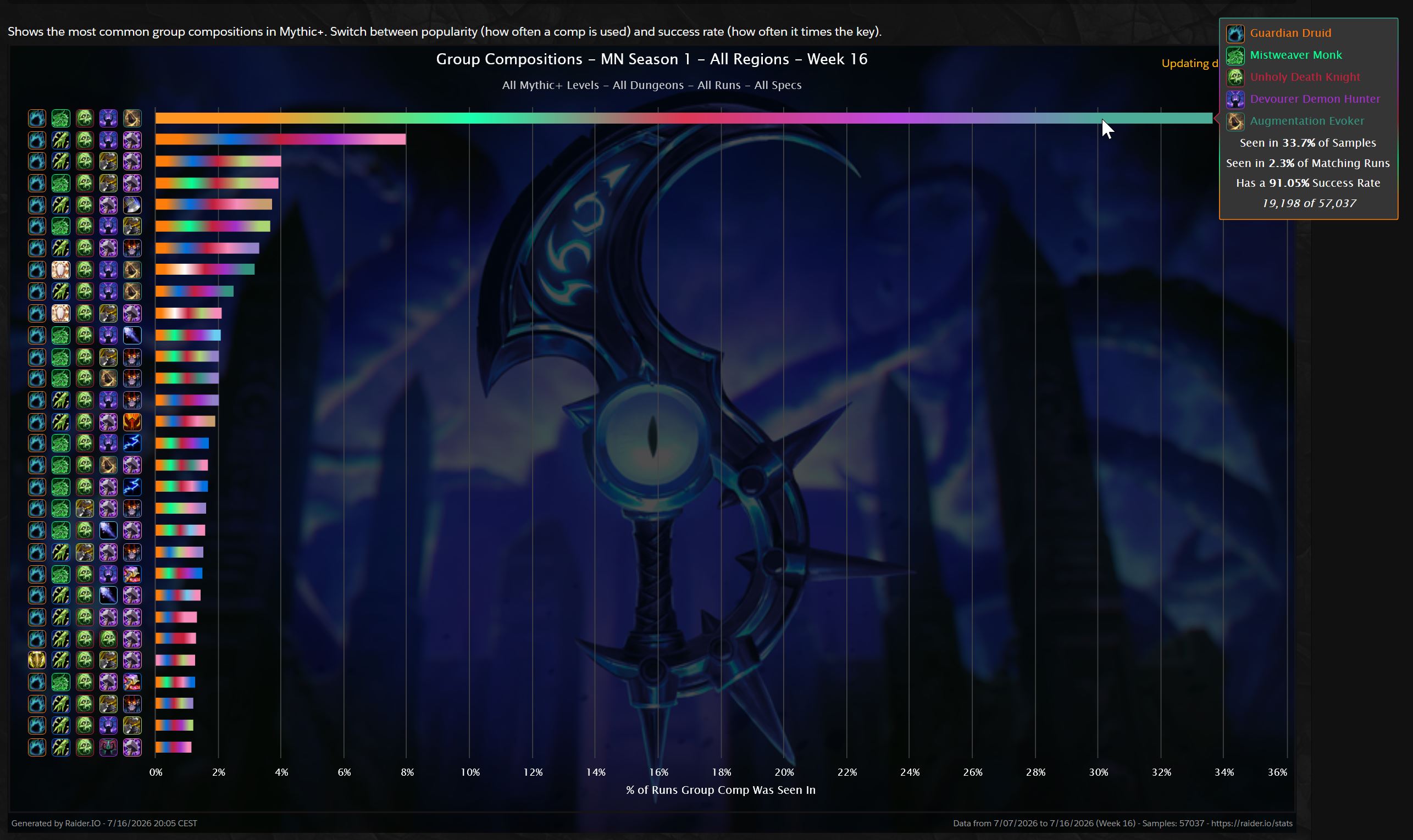Click the 'Guardian Druid' label in the tooltip
1413x840 pixels.
point(1290,33)
